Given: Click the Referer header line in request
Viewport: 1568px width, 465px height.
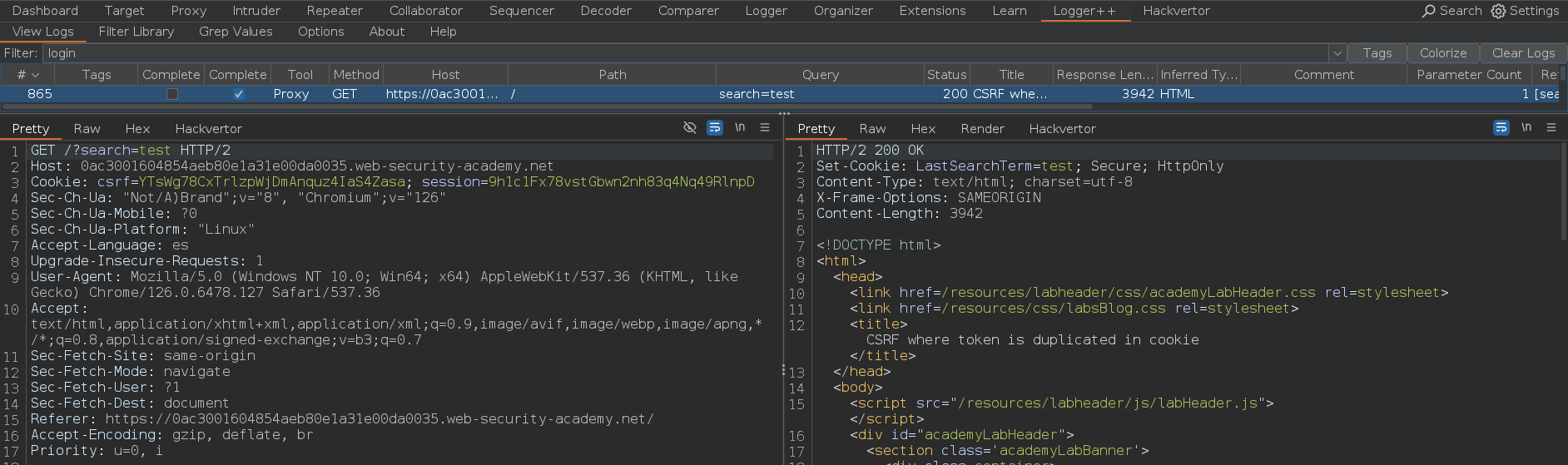Looking at the screenshot, I should coord(342,419).
